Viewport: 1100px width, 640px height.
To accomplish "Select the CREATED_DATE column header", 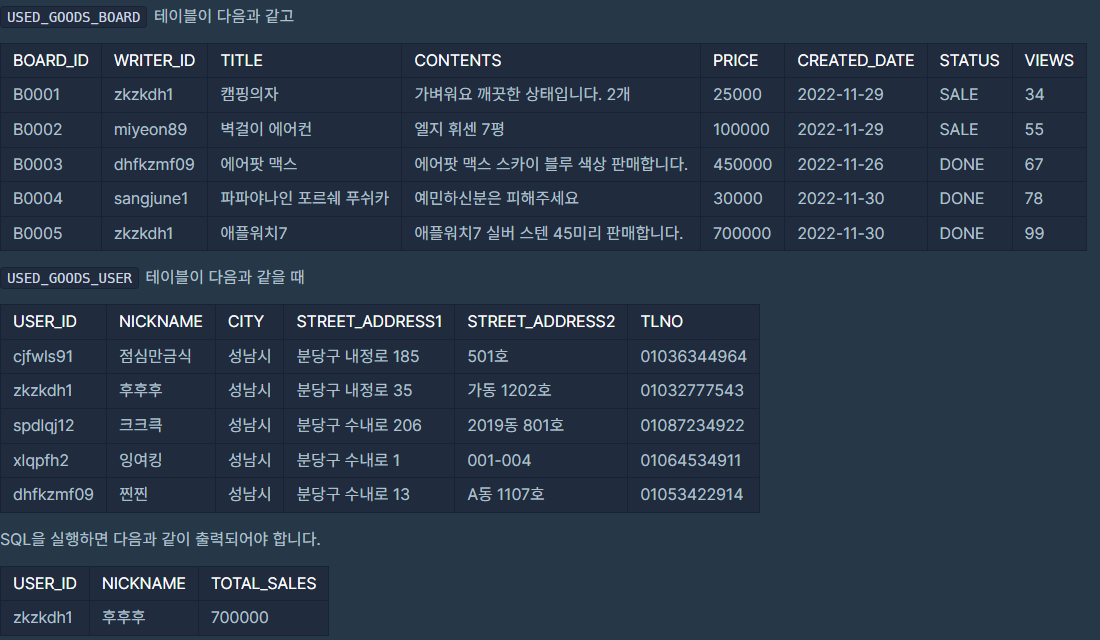I will tap(855, 60).
